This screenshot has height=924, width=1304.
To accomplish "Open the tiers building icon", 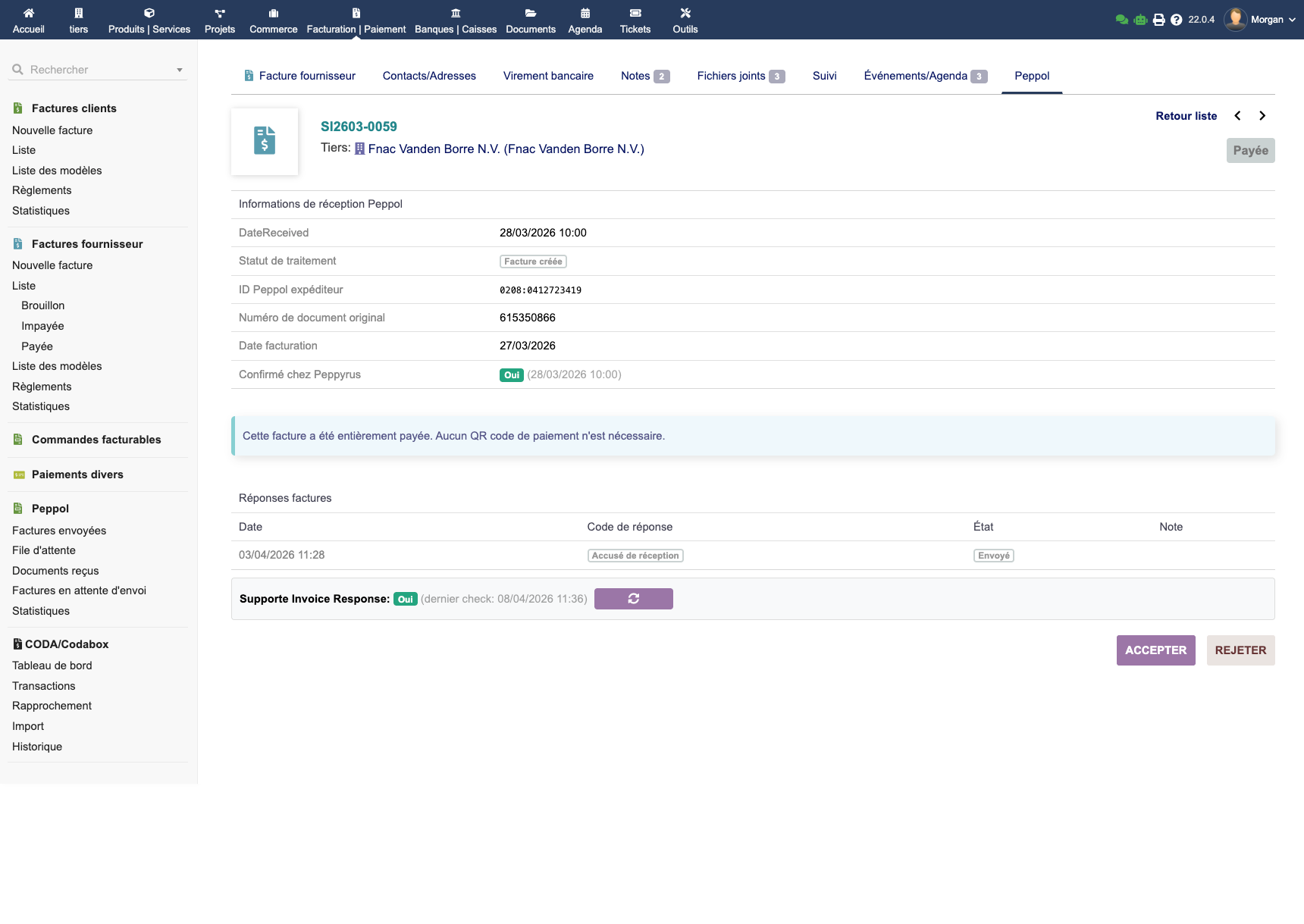I will (x=79, y=13).
